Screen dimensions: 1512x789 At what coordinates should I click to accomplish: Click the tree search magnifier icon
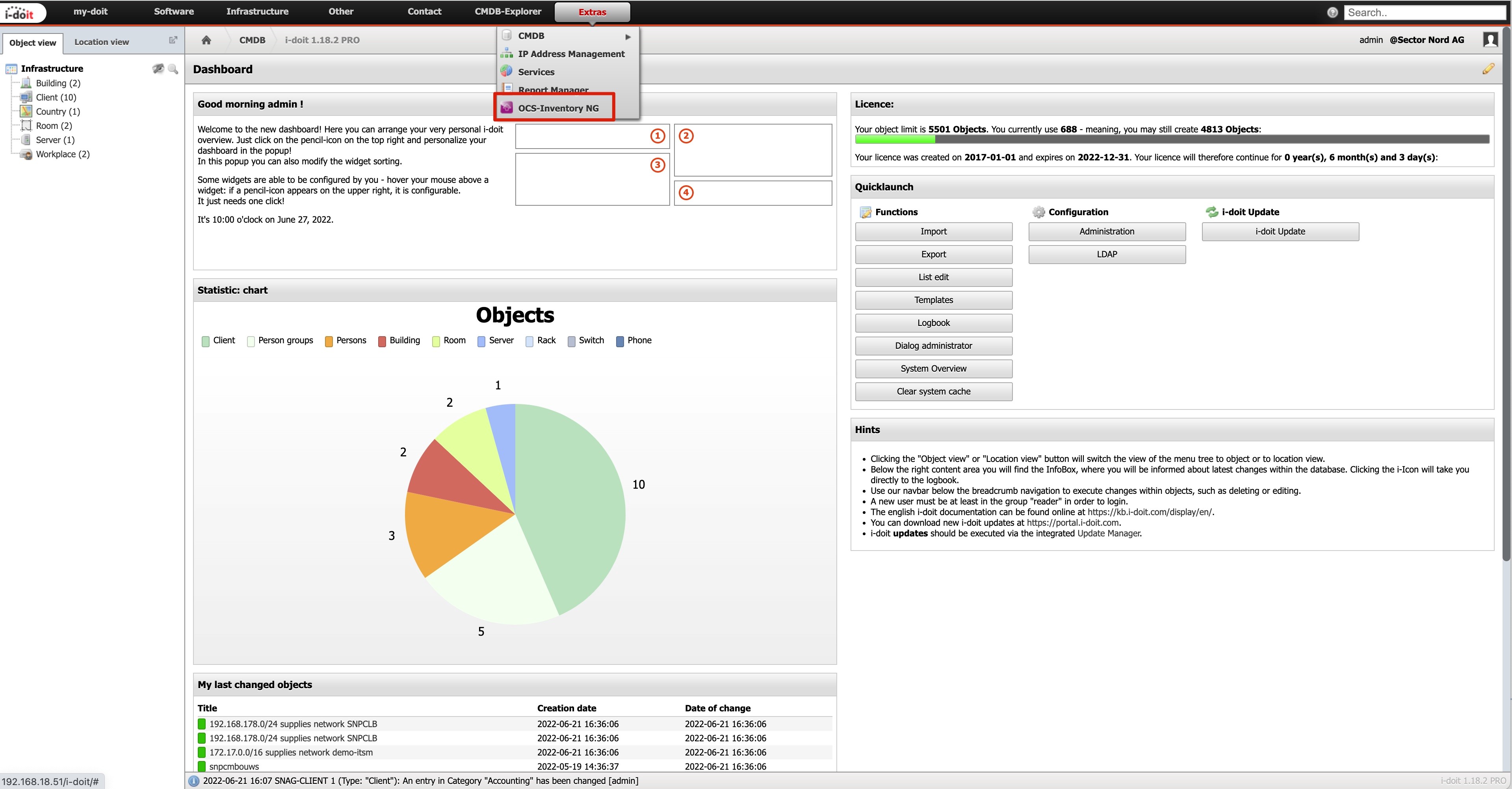(x=173, y=69)
